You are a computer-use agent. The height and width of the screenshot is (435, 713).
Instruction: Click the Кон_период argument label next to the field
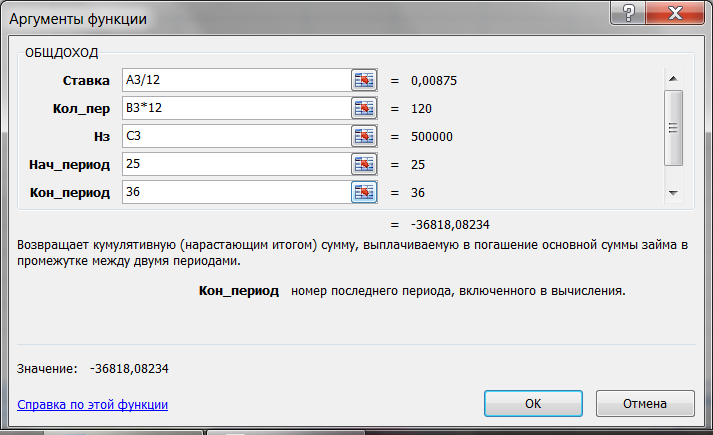[70, 193]
